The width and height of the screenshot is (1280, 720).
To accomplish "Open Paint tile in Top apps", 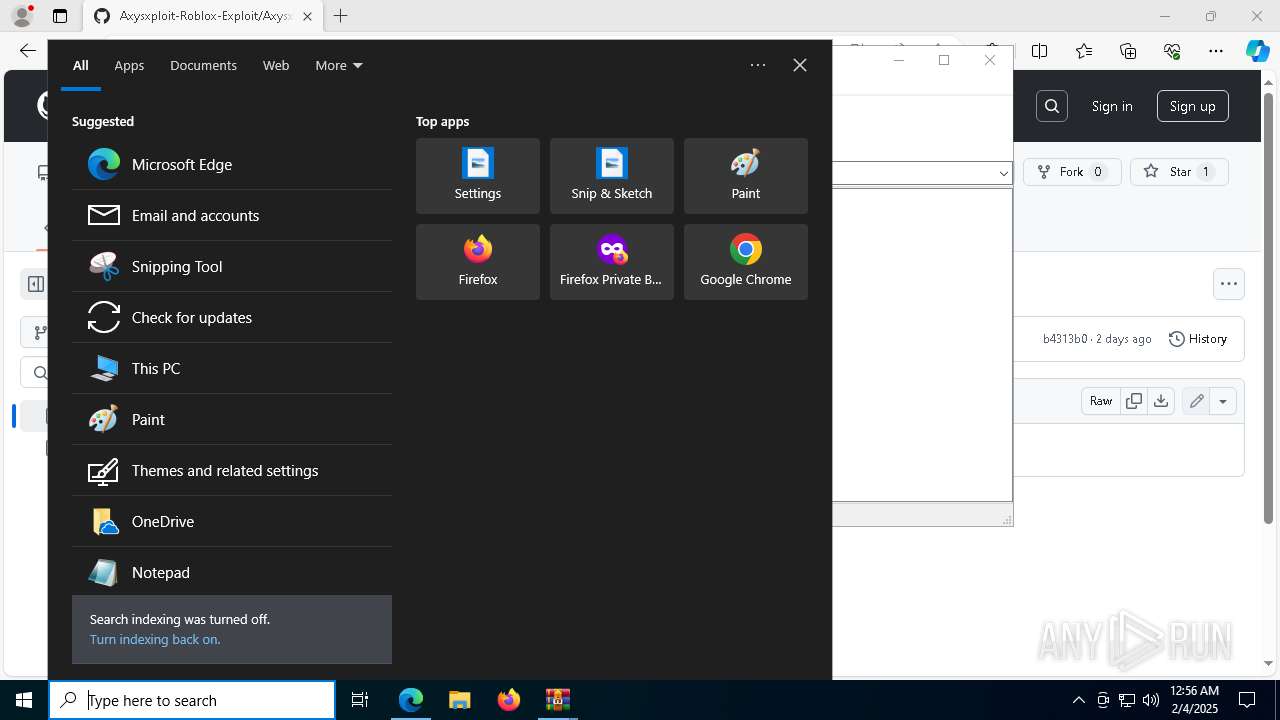I will pyautogui.click(x=746, y=176).
